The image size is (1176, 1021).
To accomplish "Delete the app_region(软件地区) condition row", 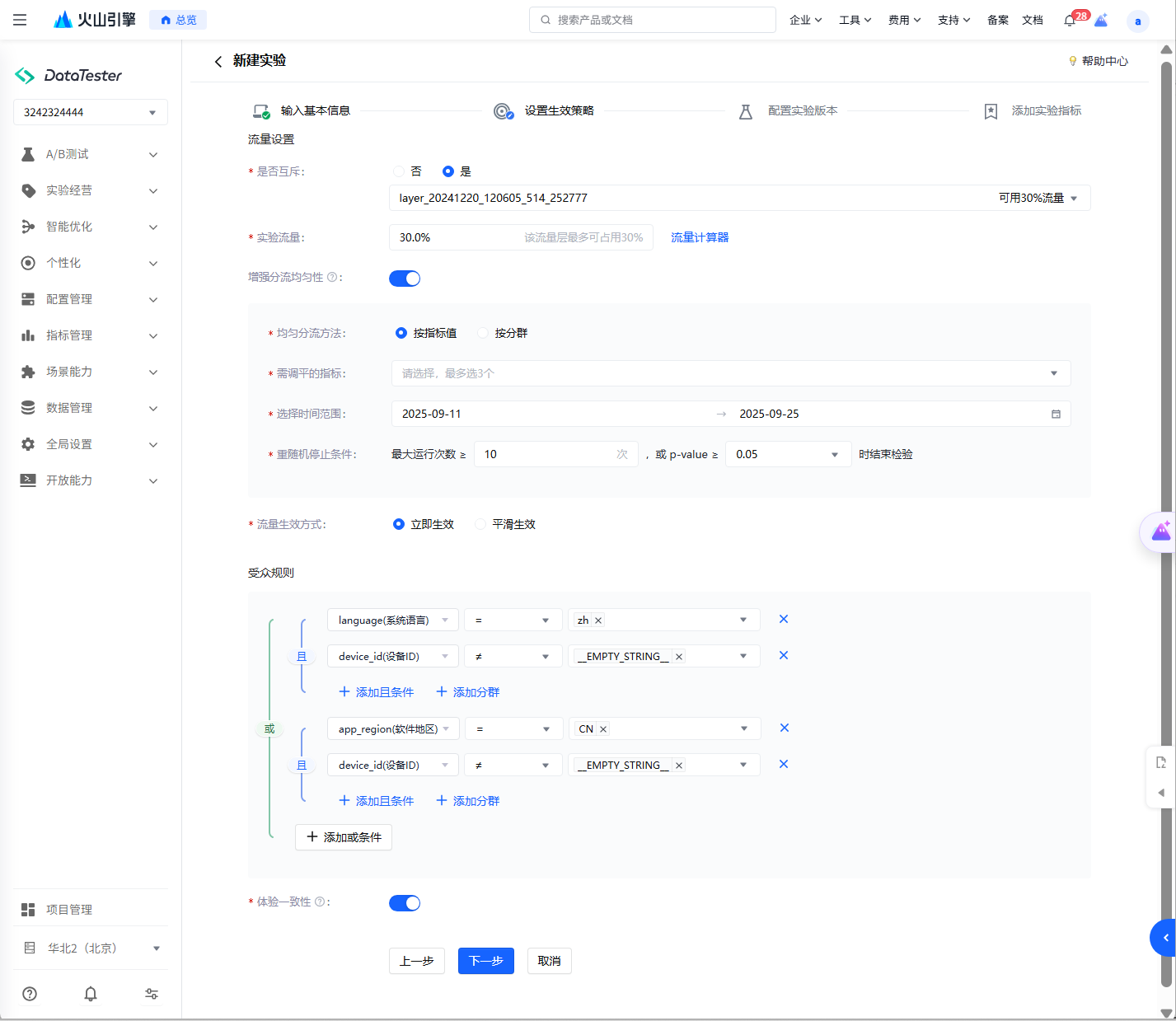I will pyautogui.click(x=785, y=728).
